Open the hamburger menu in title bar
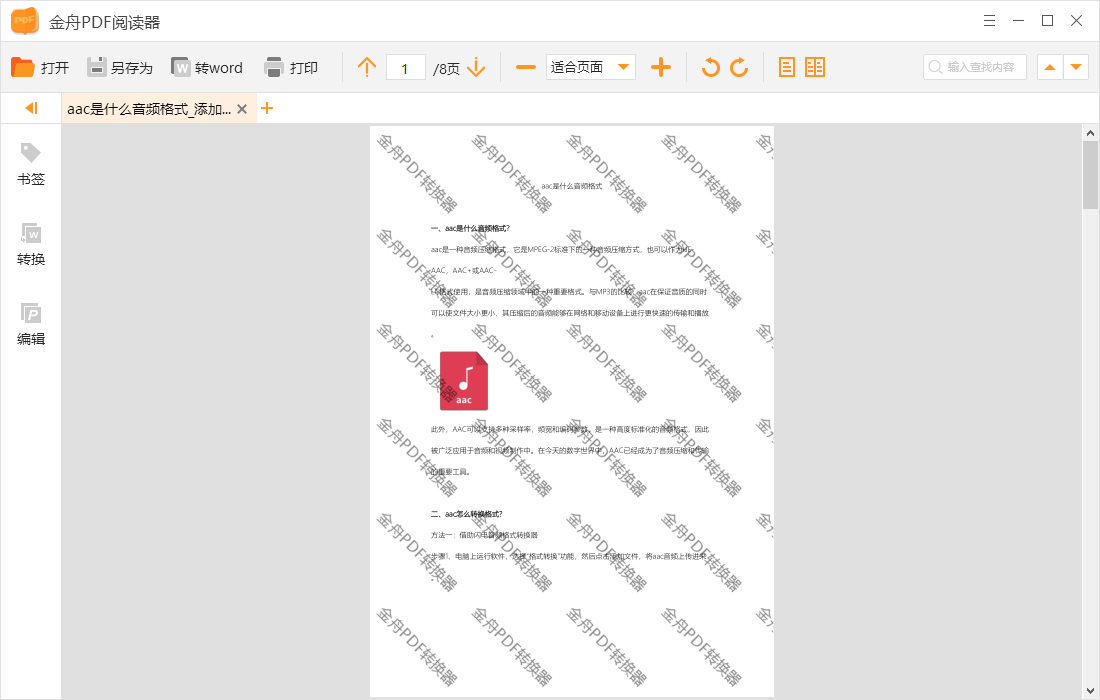This screenshot has width=1100, height=700. point(989,21)
